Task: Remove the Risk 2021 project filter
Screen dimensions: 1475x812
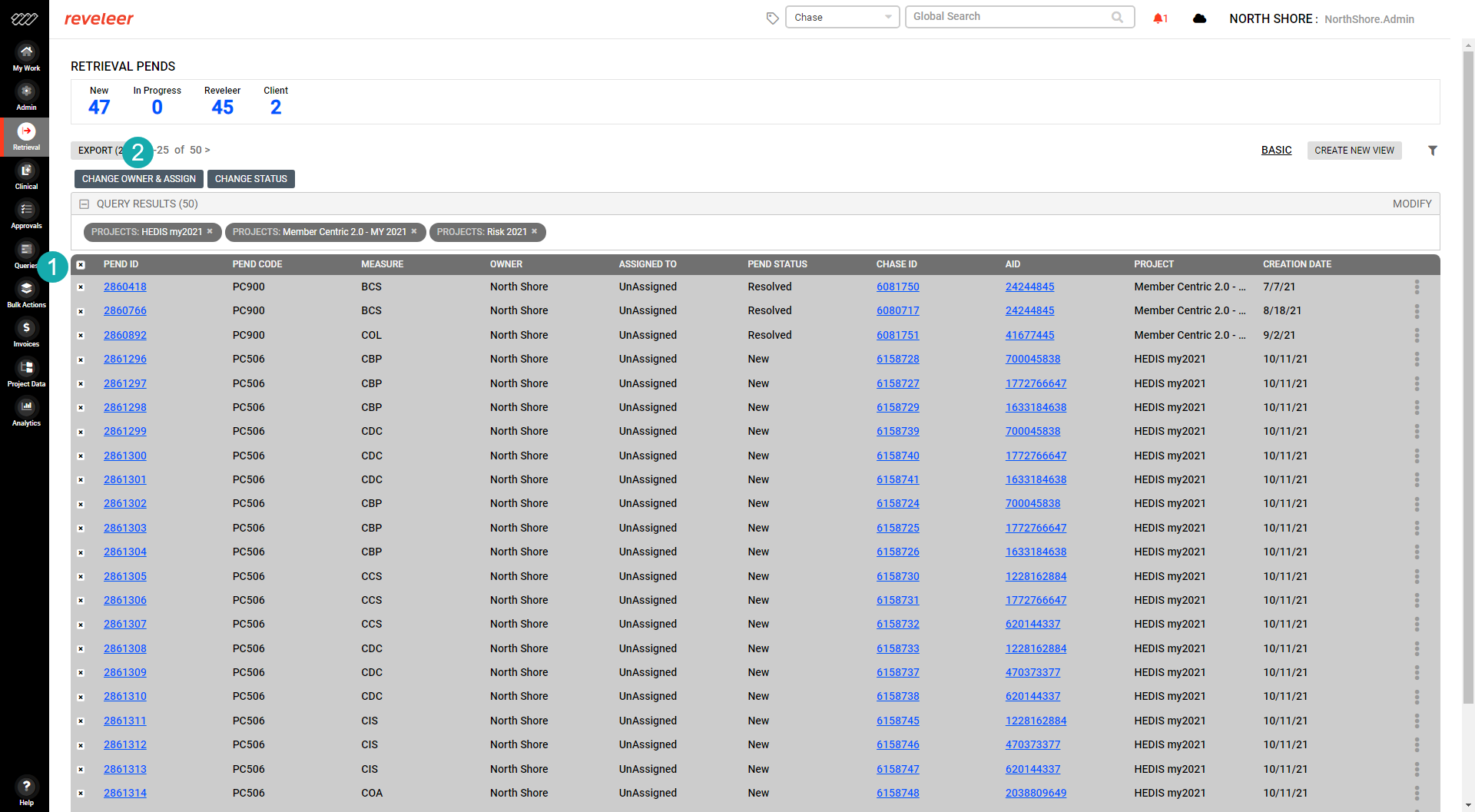Action: click(x=535, y=231)
